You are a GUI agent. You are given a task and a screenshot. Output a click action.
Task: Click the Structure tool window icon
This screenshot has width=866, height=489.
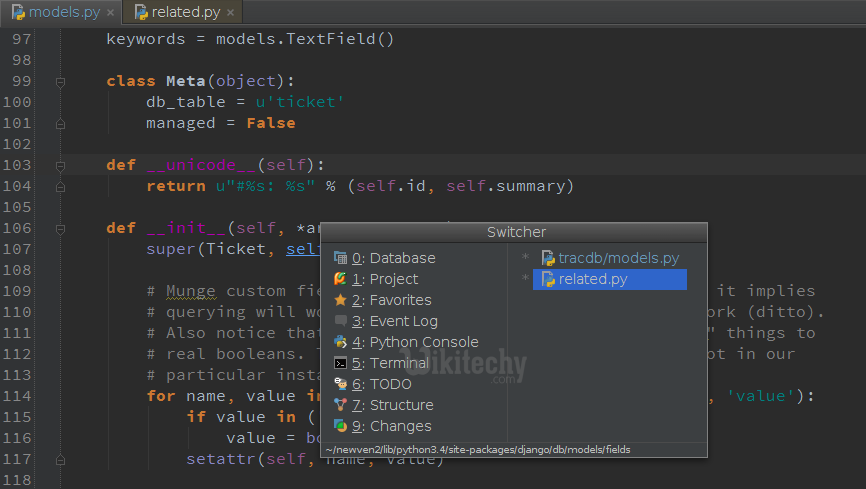(341, 405)
